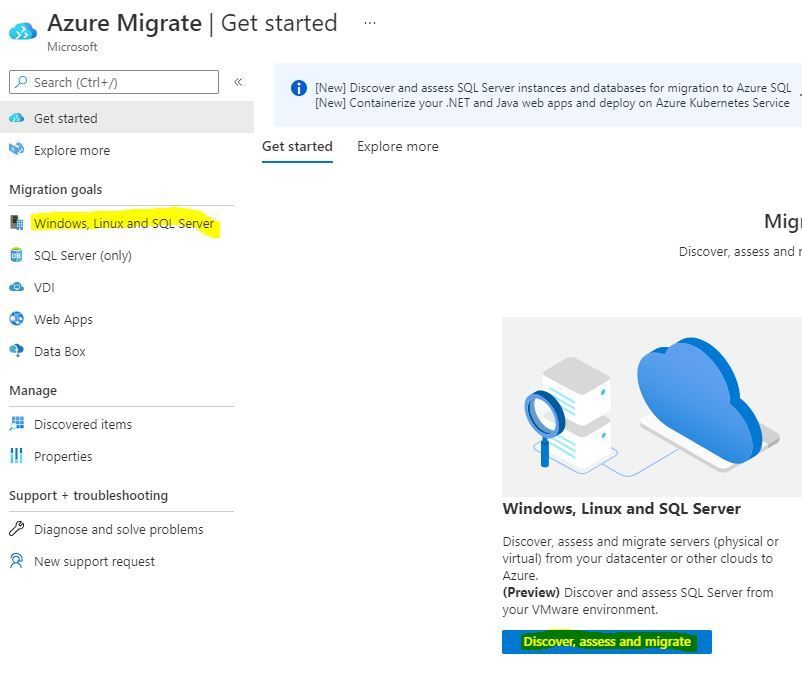Click the Get started sidebar icon
Viewport: 802px width, 685px height.
click(16, 118)
